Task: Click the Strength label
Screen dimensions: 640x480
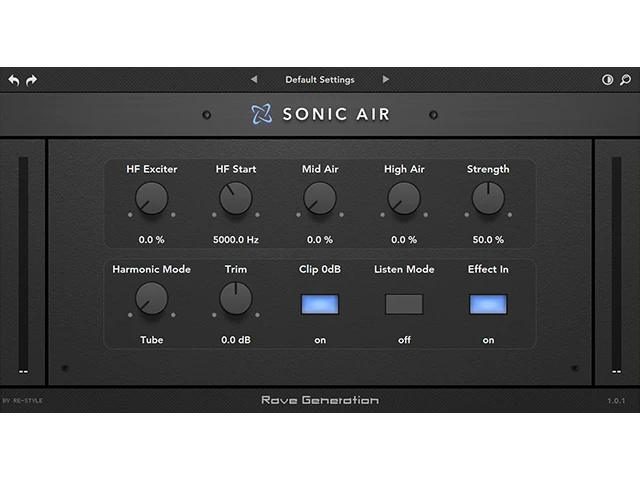Action: [488, 169]
